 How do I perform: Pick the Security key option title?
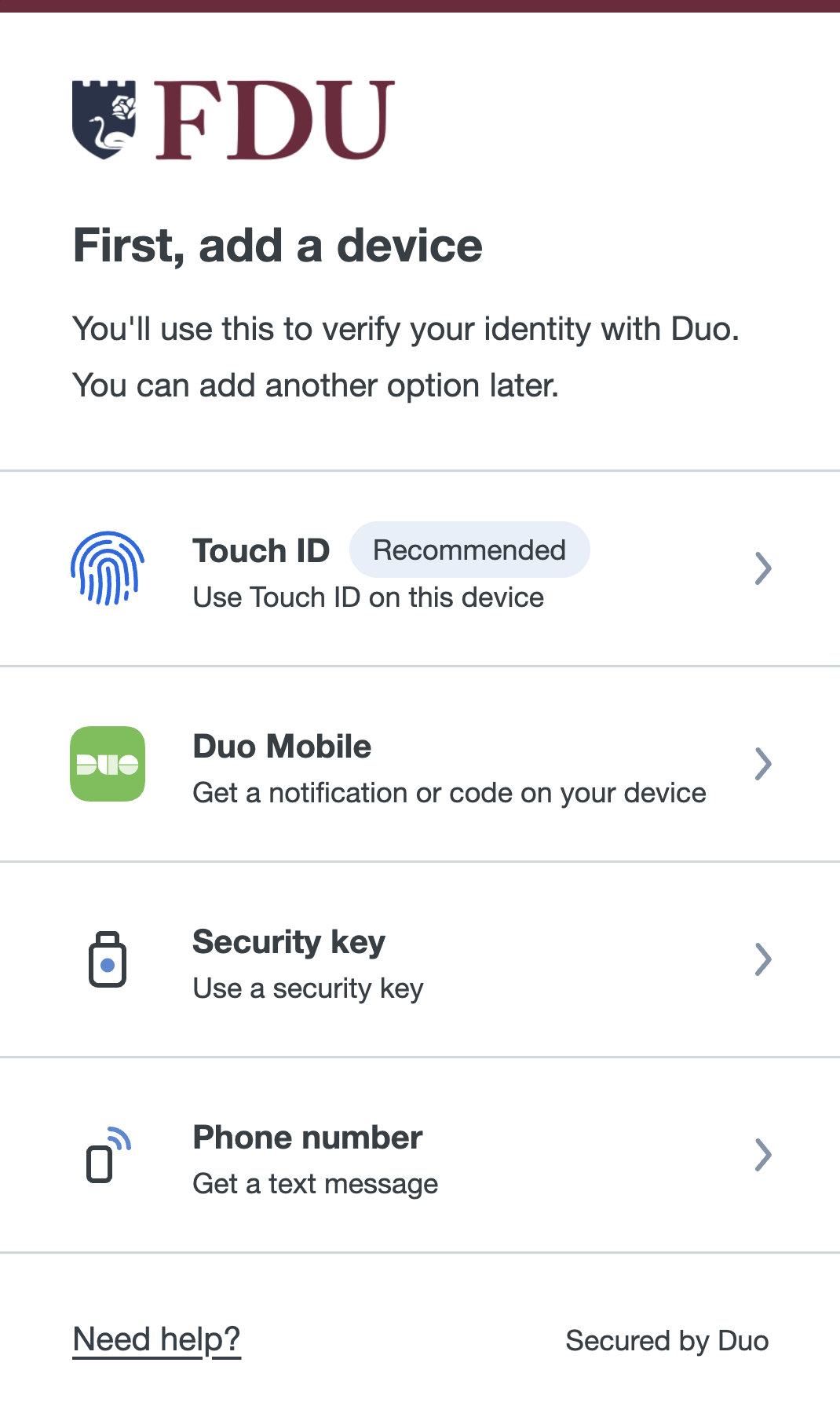[x=289, y=941]
